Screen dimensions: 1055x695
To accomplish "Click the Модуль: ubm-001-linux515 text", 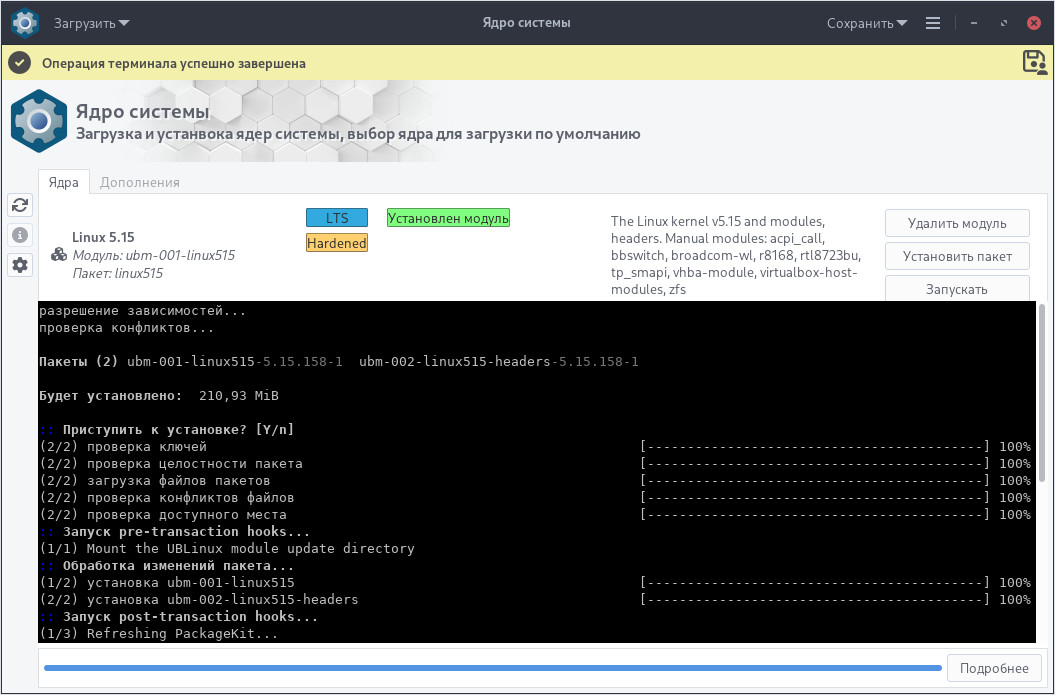I will [x=153, y=255].
